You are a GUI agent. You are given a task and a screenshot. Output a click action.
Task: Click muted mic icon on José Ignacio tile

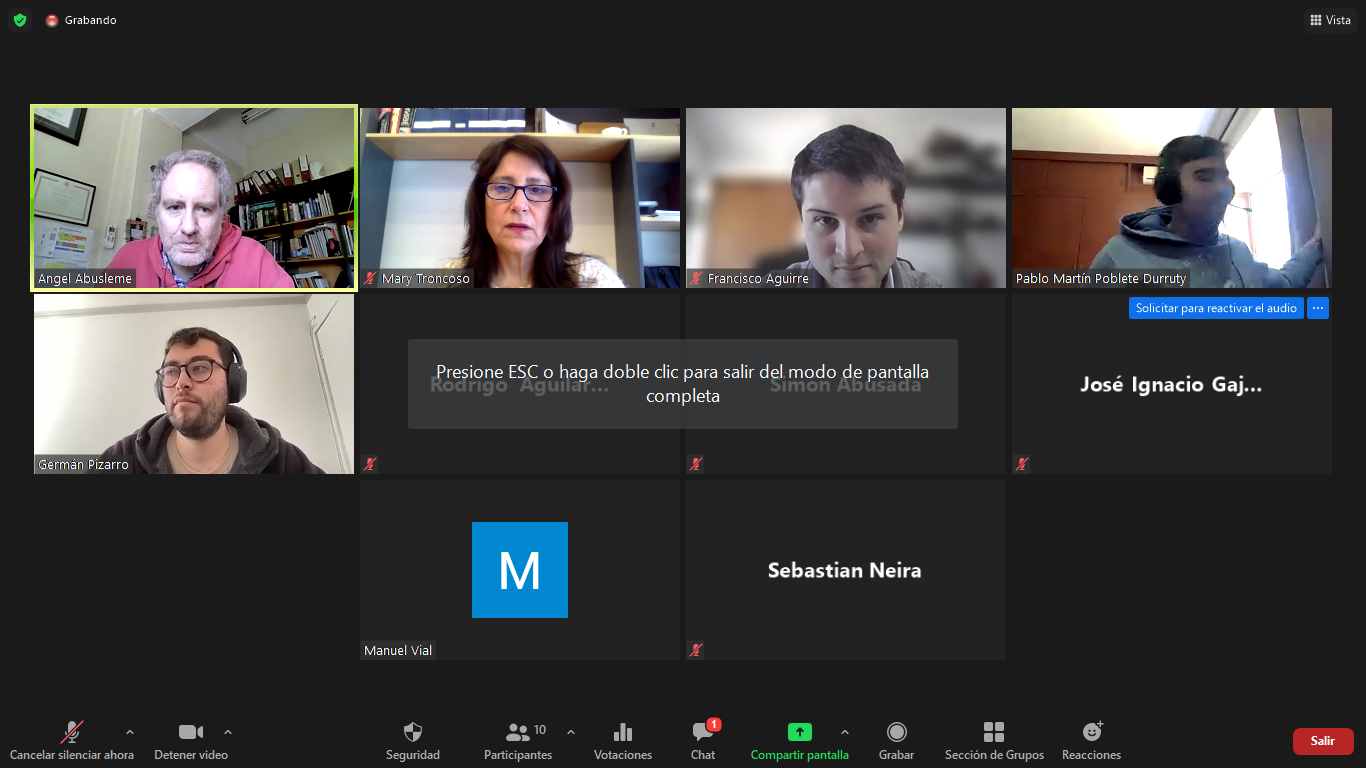click(1022, 464)
